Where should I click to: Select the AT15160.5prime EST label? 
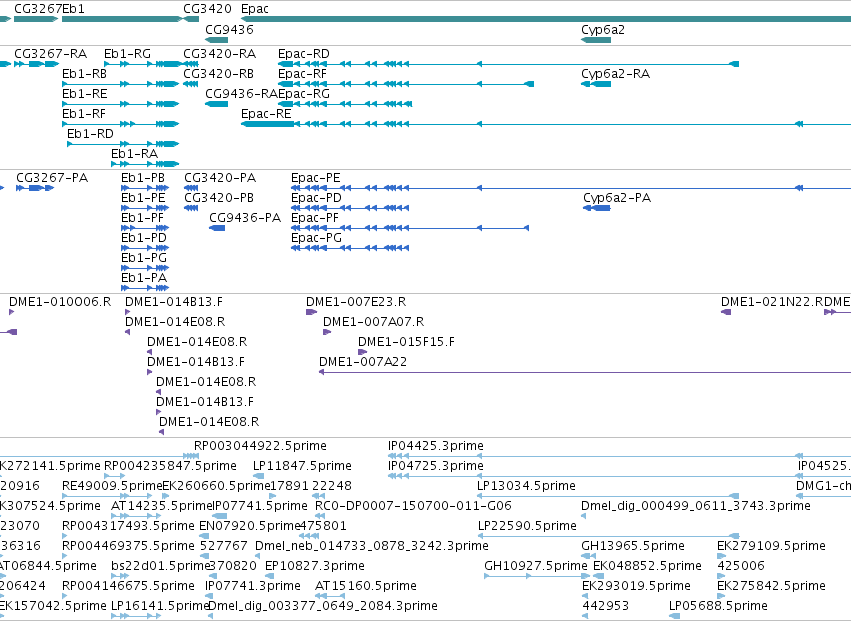pos(366,586)
